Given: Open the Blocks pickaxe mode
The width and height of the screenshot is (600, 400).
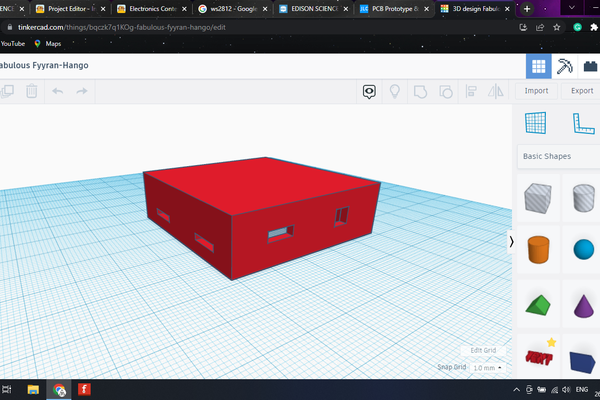Looking at the screenshot, I should click(x=564, y=66).
